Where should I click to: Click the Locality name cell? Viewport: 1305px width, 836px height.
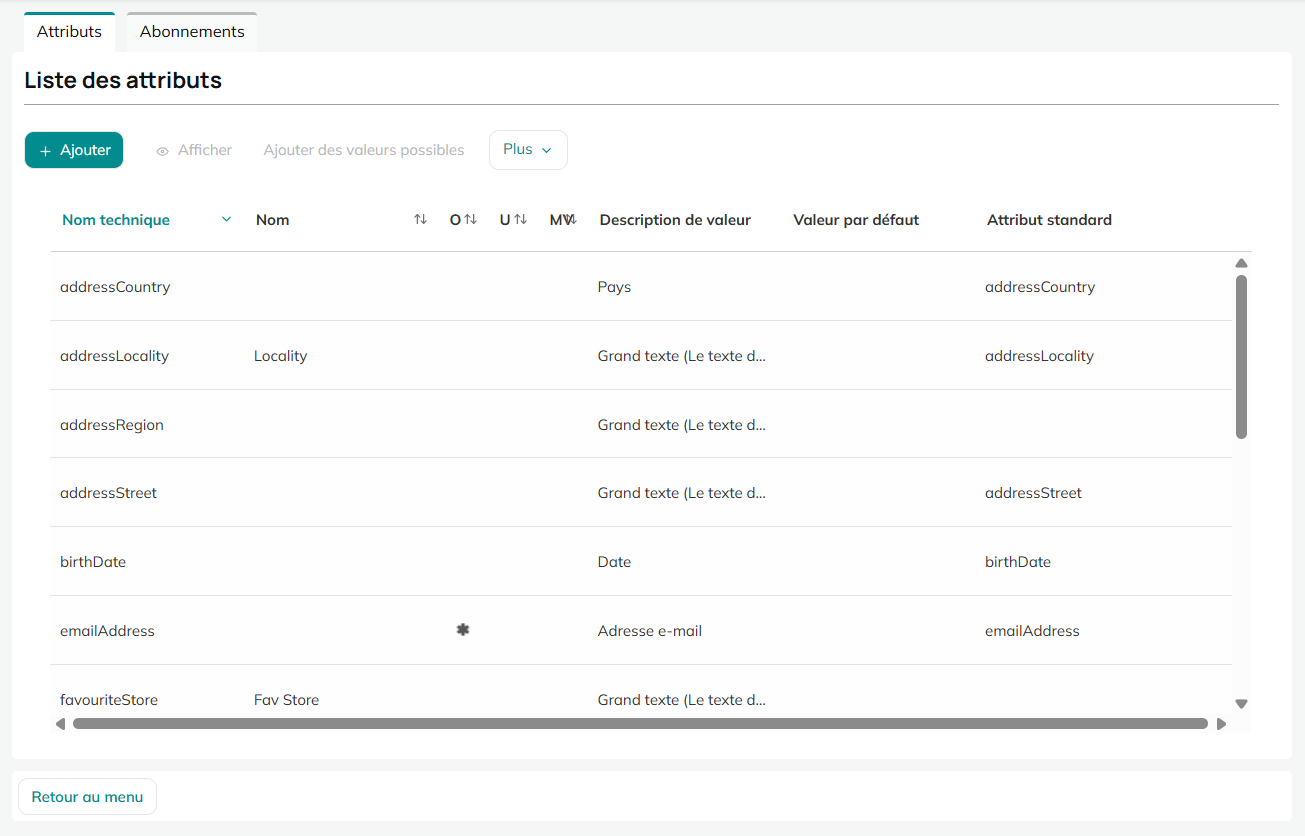280,356
